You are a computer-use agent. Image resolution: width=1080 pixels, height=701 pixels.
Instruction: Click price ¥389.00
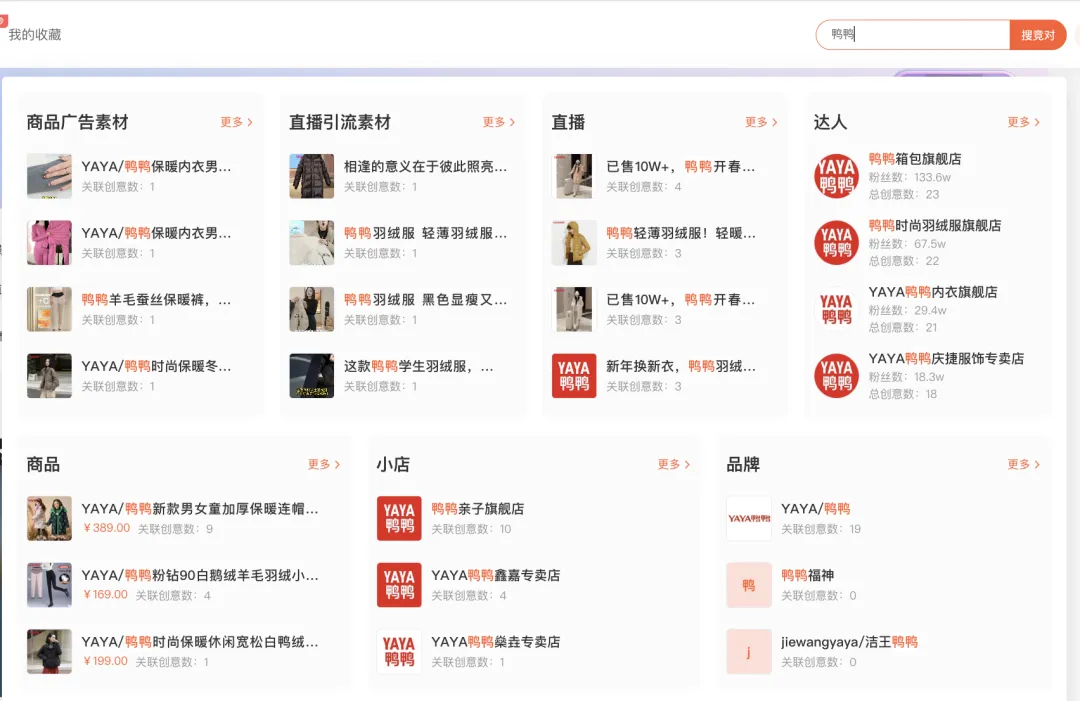(x=106, y=528)
